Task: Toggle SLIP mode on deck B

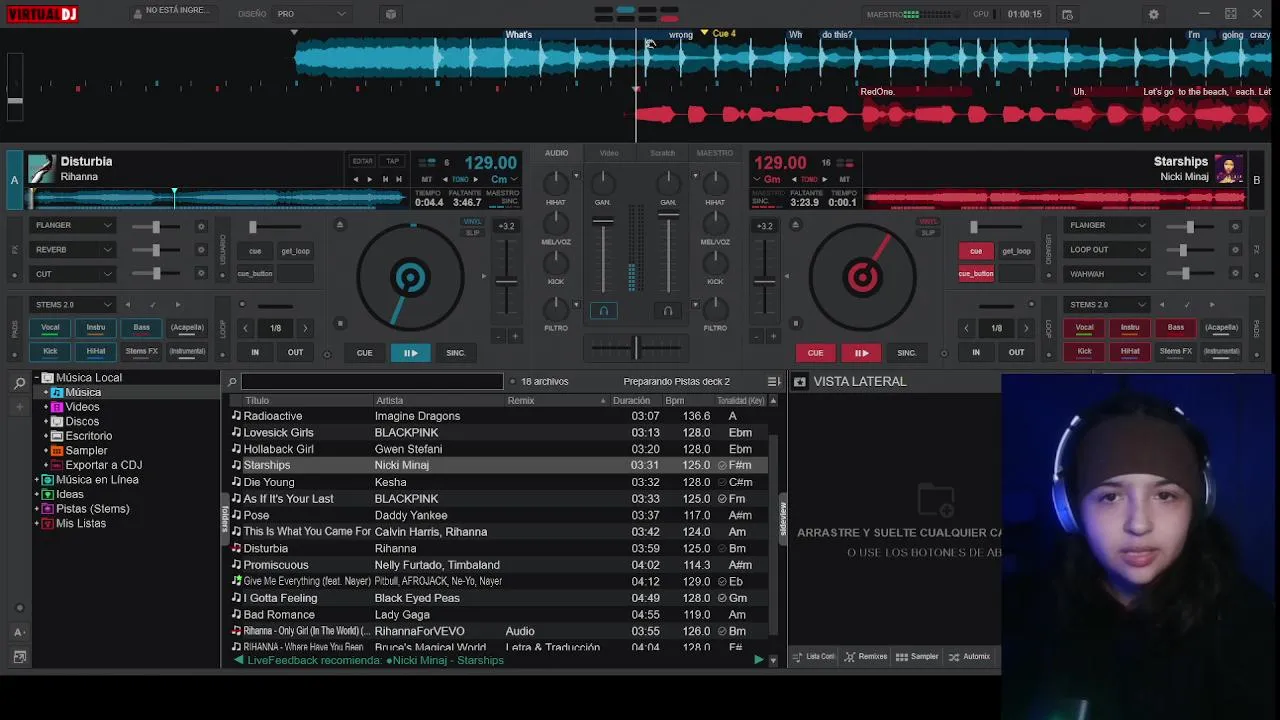Action: pyautogui.click(x=928, y=232)
